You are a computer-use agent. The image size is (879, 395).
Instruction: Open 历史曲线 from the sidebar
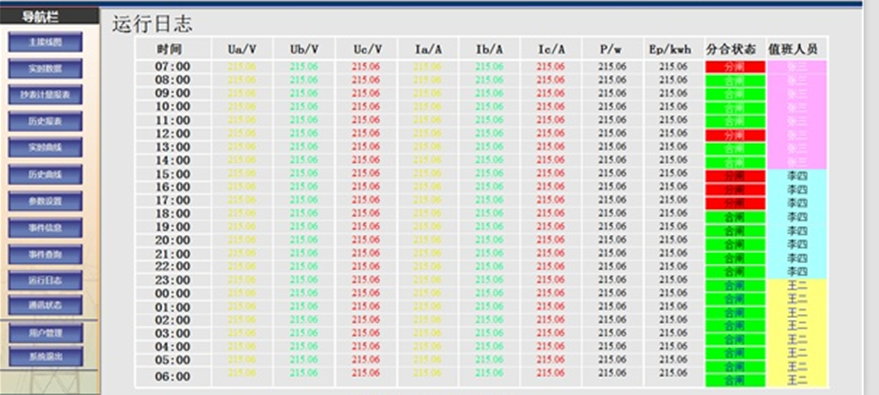tap(45, 175)
